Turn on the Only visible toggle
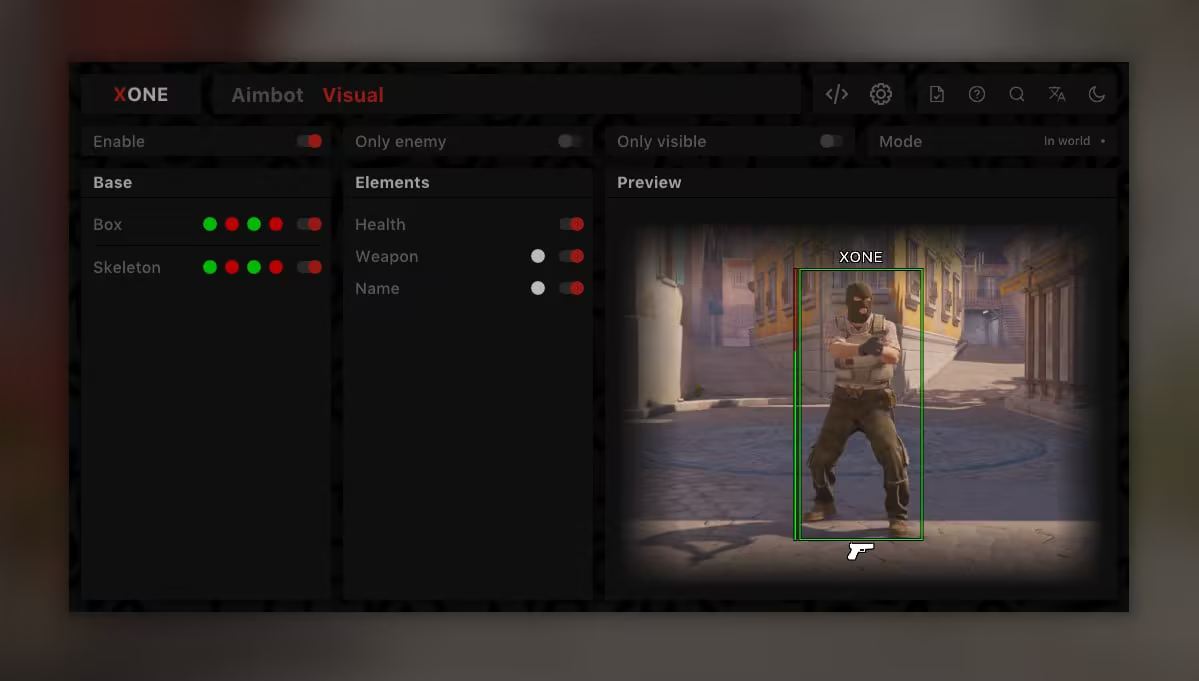1199x681 pixels. tap(831, 141)
